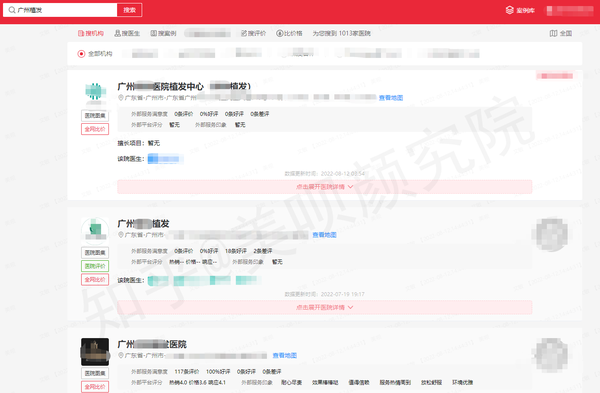
Task: Select the 全部机构 radio button
Action: click(81, 54)
